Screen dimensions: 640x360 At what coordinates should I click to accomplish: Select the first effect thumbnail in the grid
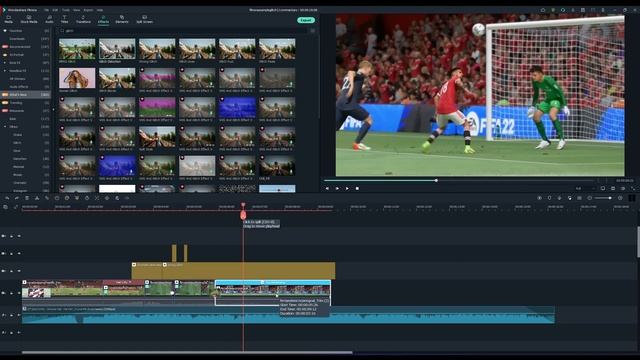pos(77,49)
